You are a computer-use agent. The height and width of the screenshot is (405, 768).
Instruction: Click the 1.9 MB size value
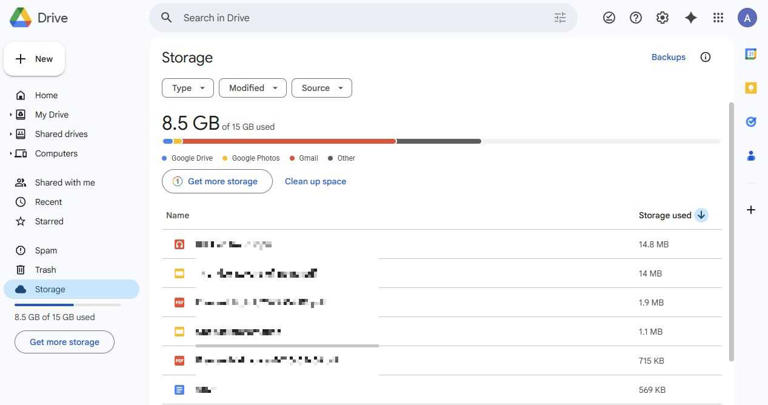pos(651,302)
